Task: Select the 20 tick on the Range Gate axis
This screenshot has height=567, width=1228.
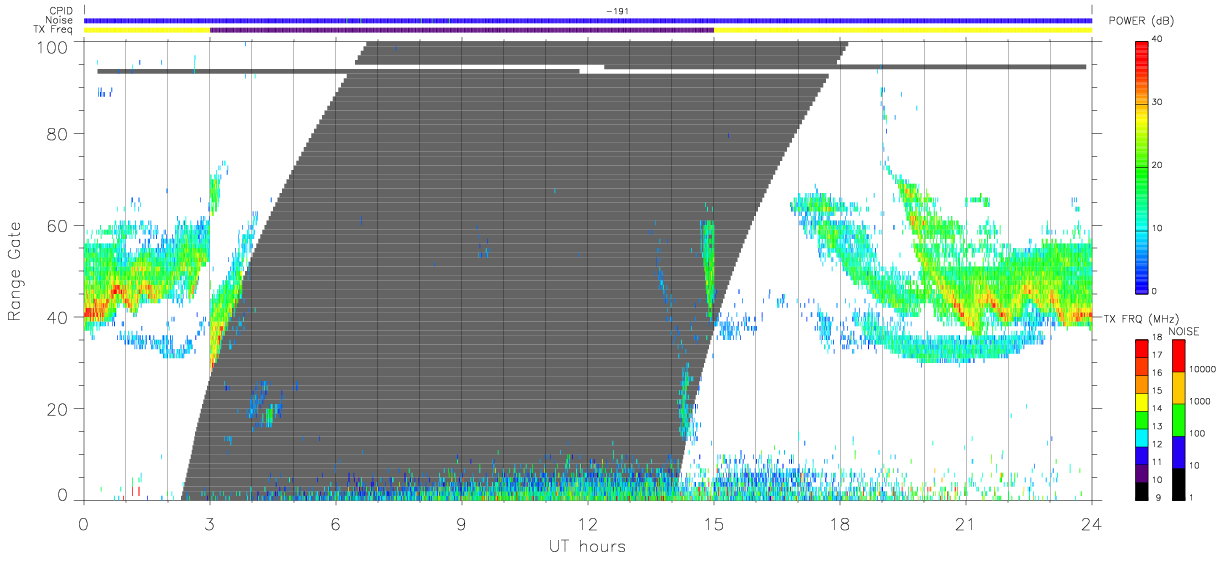Action: point(58,409)
